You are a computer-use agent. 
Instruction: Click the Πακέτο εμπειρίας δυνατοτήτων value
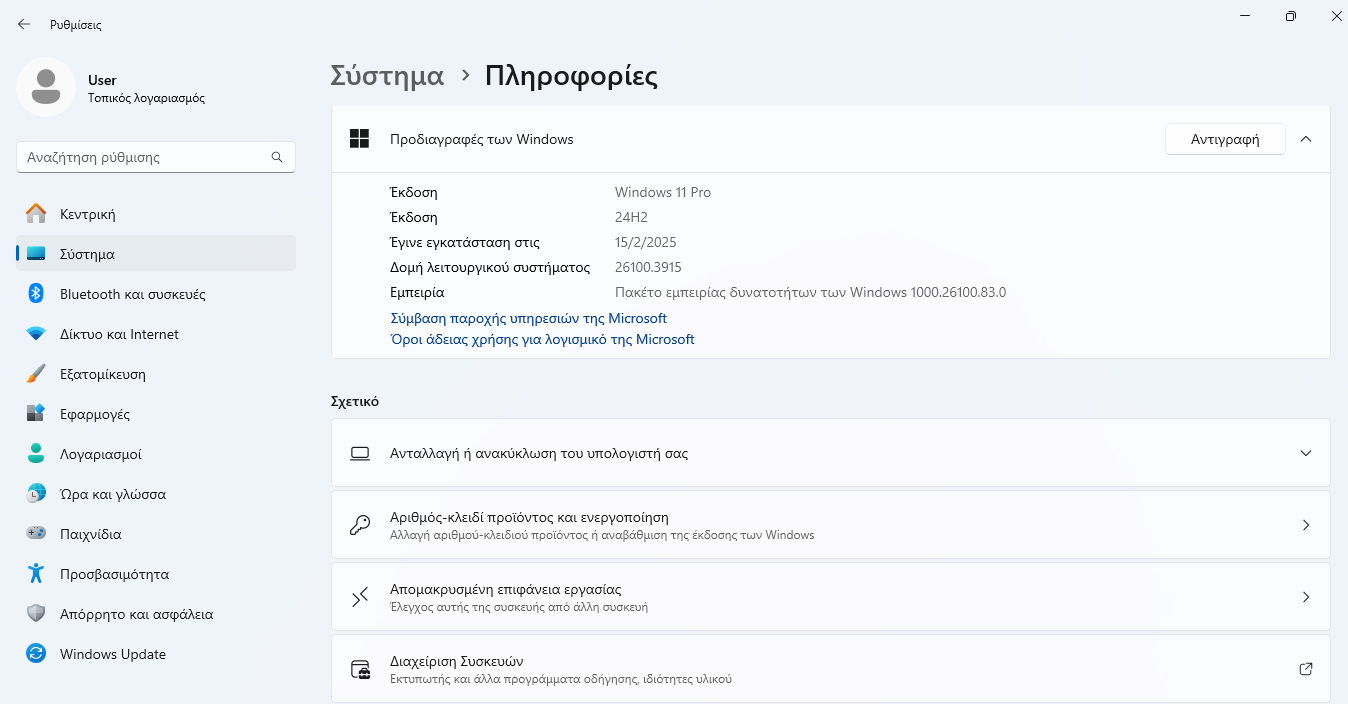810,292
